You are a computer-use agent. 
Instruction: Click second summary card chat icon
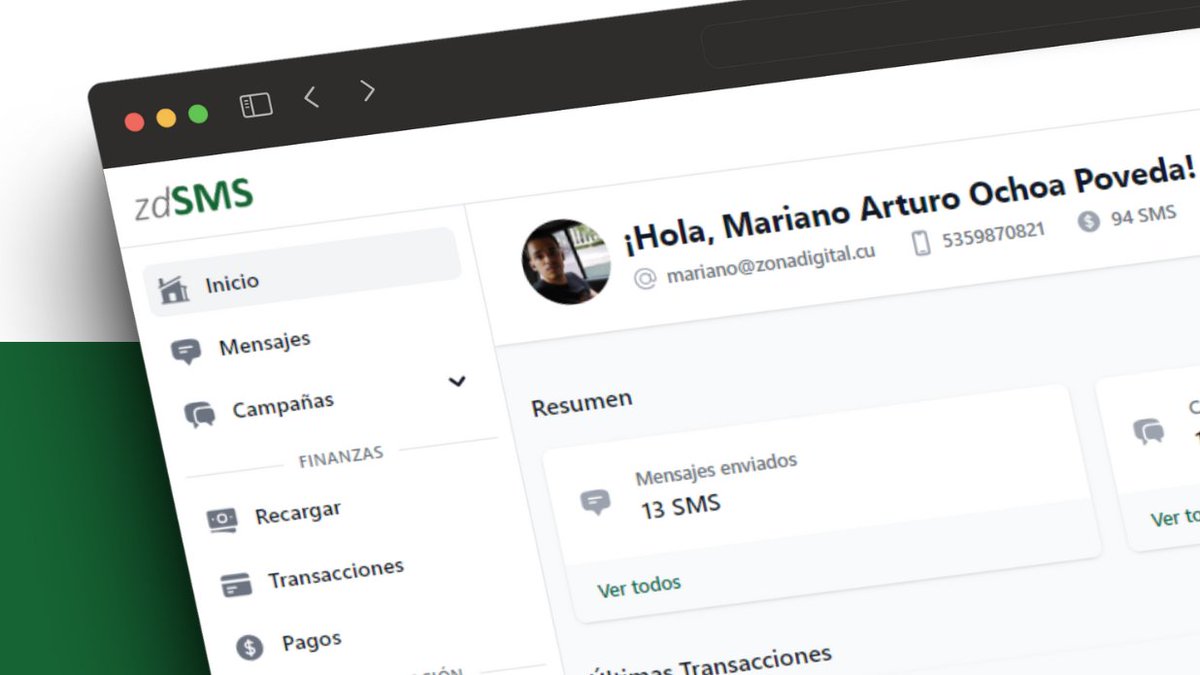[x=1149, y=431]
